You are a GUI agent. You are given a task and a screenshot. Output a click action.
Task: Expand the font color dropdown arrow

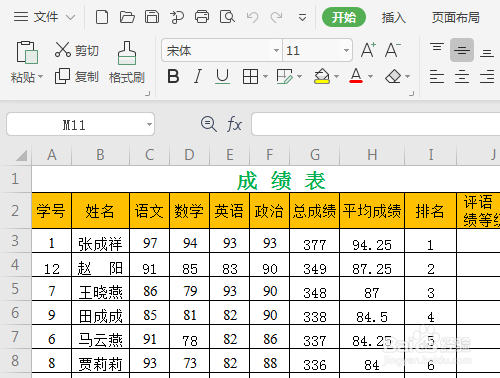370,77
